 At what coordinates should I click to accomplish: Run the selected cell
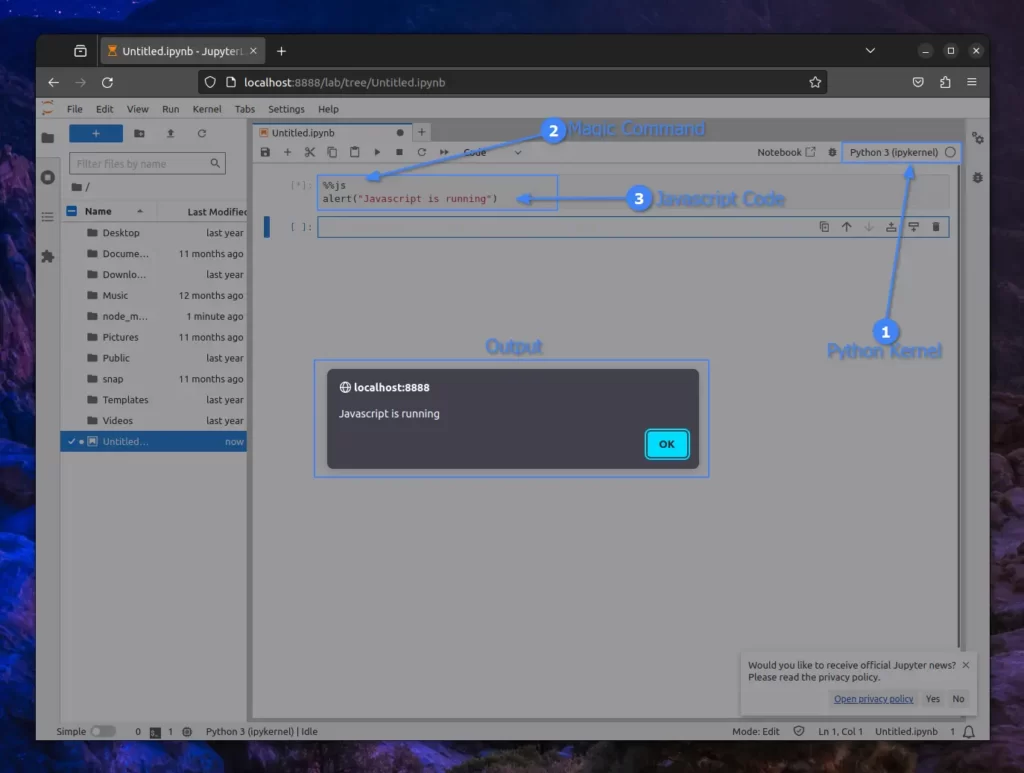[377, 152]
